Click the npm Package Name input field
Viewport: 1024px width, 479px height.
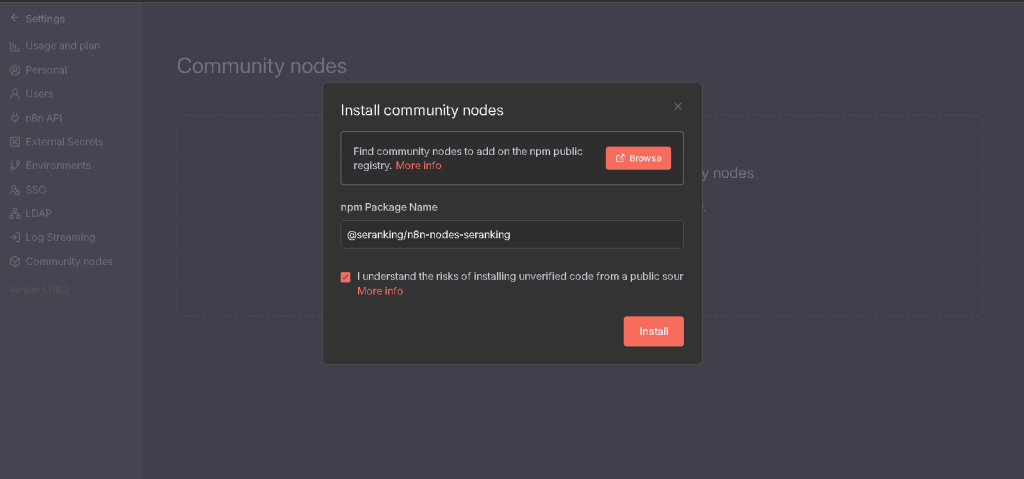pos(512,235)
